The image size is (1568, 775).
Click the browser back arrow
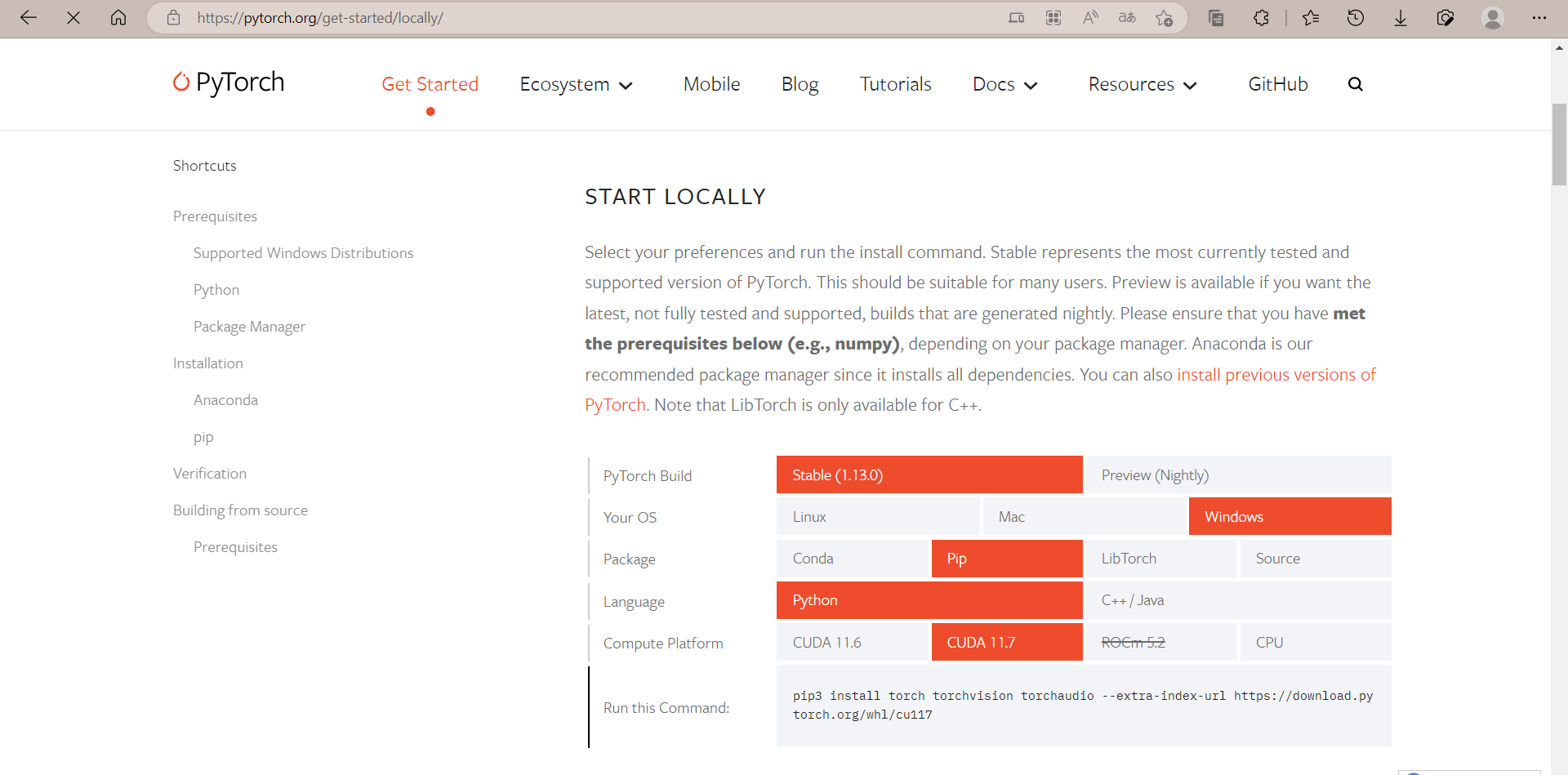(29, 17)
